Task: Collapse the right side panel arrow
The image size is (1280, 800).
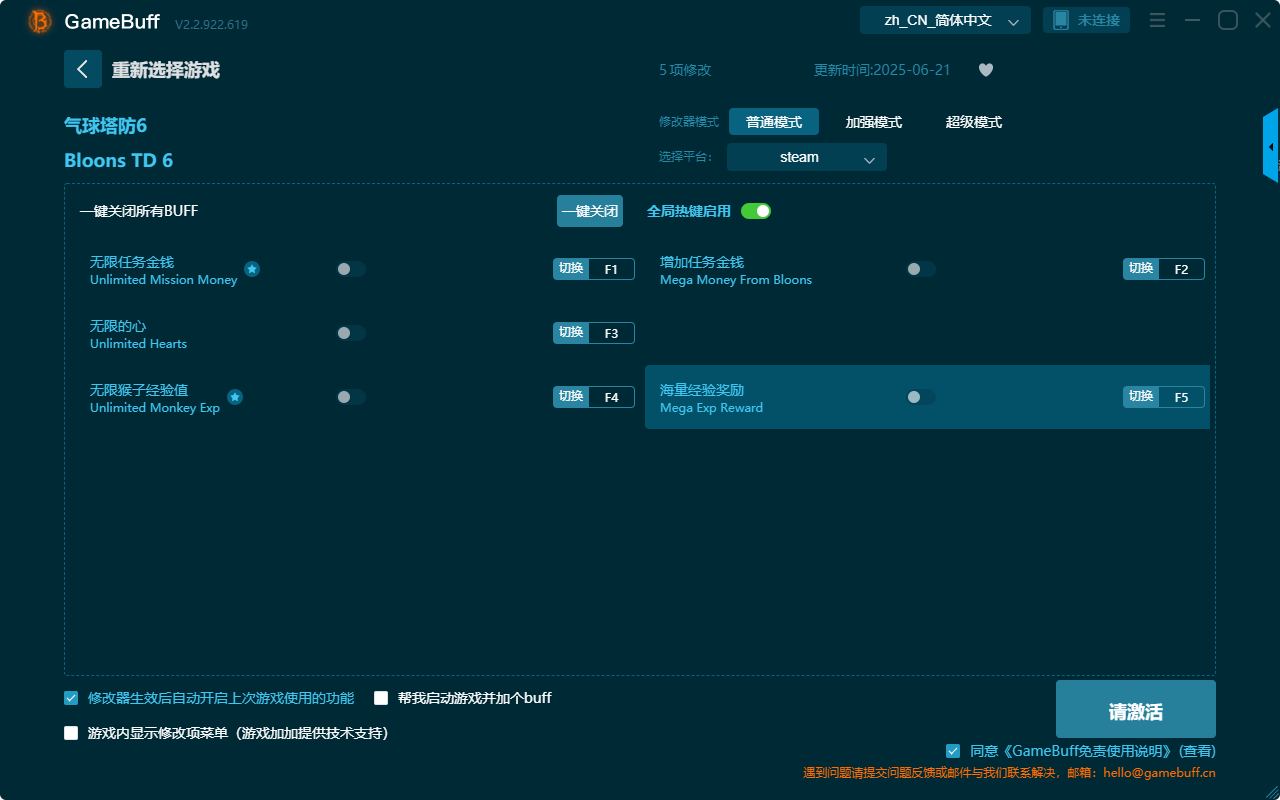Action: tap(1271, 145)
